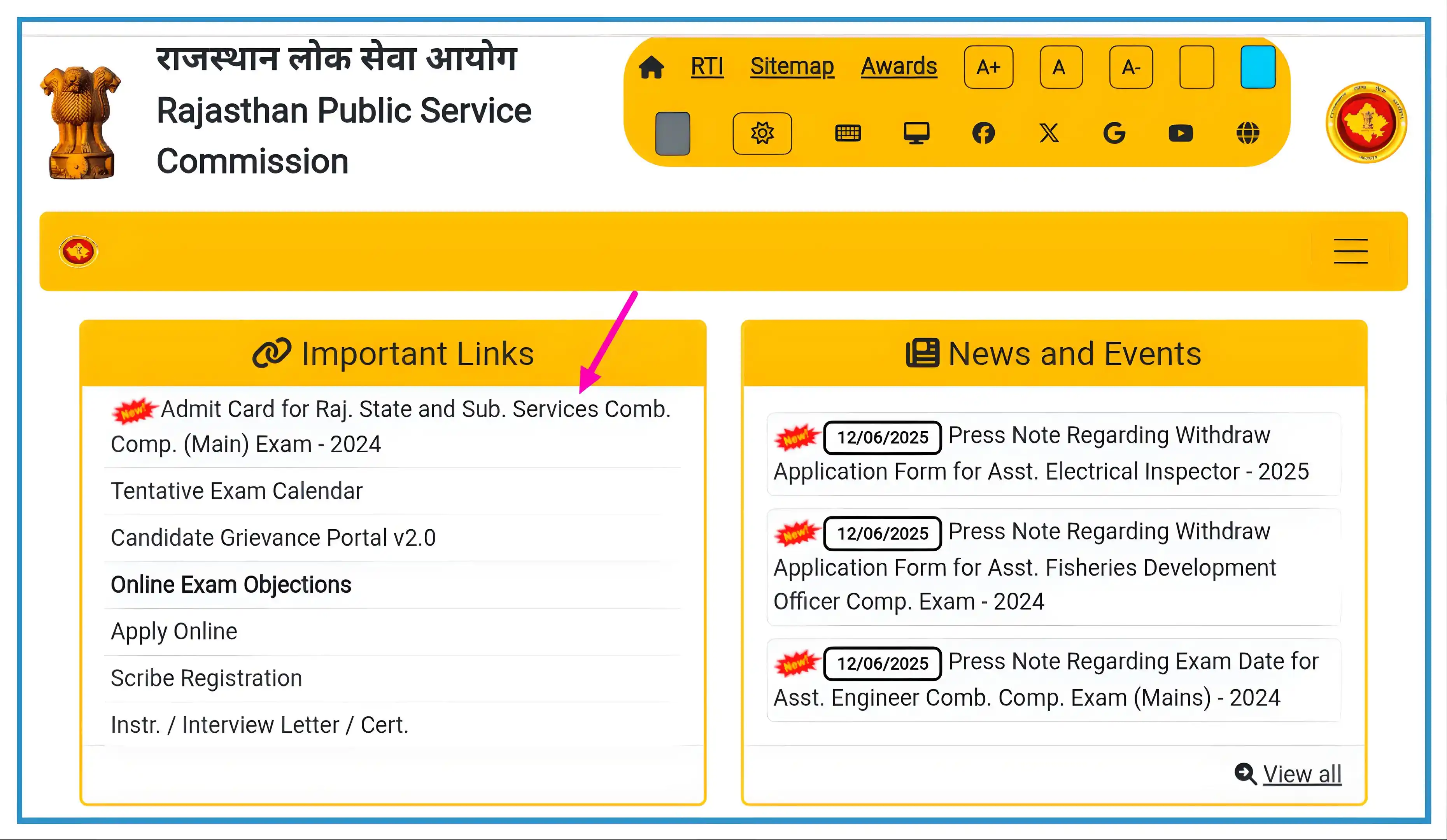Screen dimensions: 1447x840
Task: Open Candidate Grievance Portal v2.0
Action: (x=273, y=538)
